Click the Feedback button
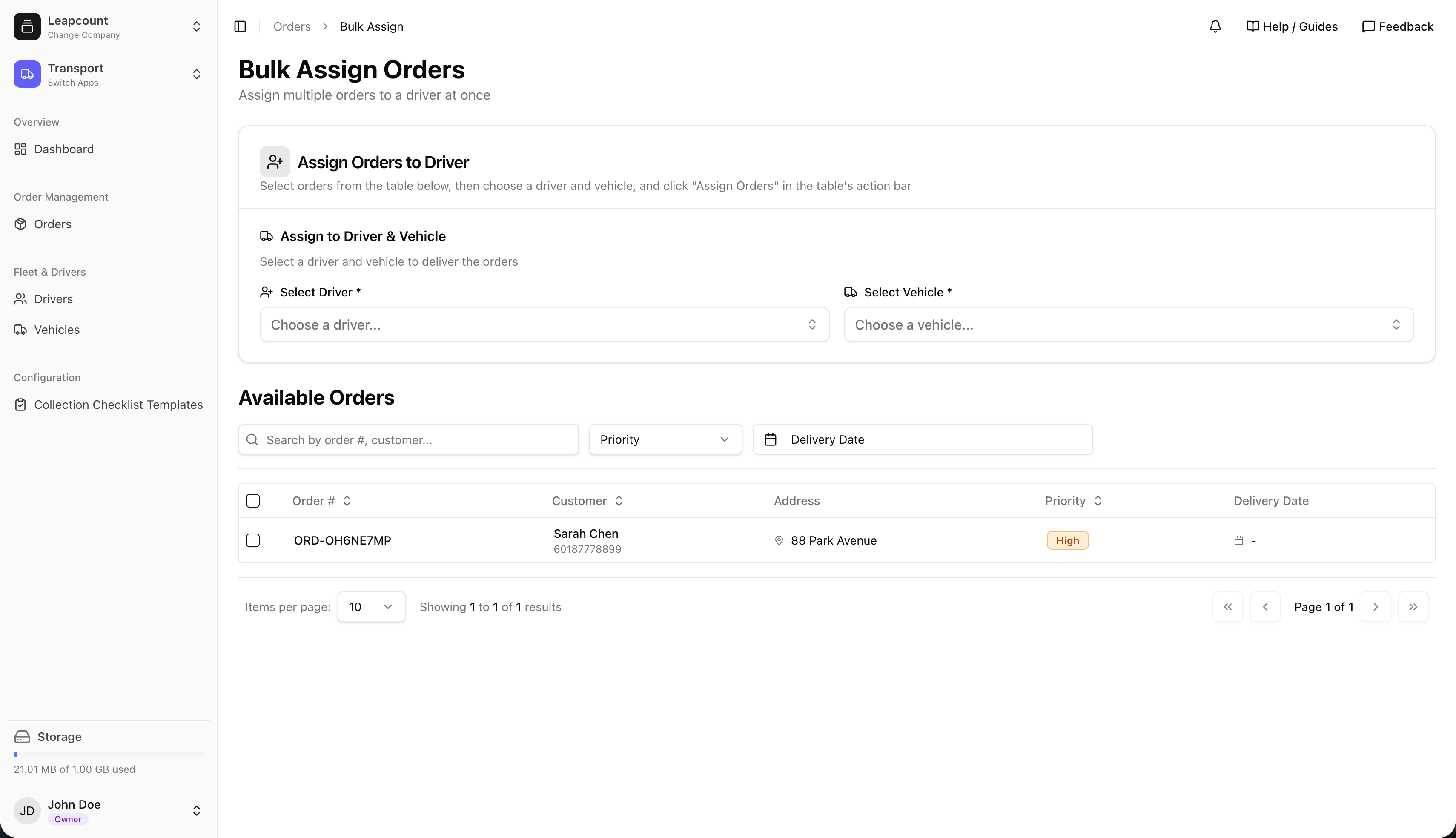Image resolution: width=1456 pixels, height=838 pixels. point(1398,26)
